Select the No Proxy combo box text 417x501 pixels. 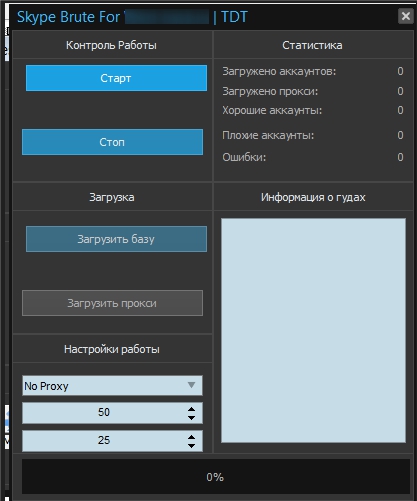pos(46,386)
